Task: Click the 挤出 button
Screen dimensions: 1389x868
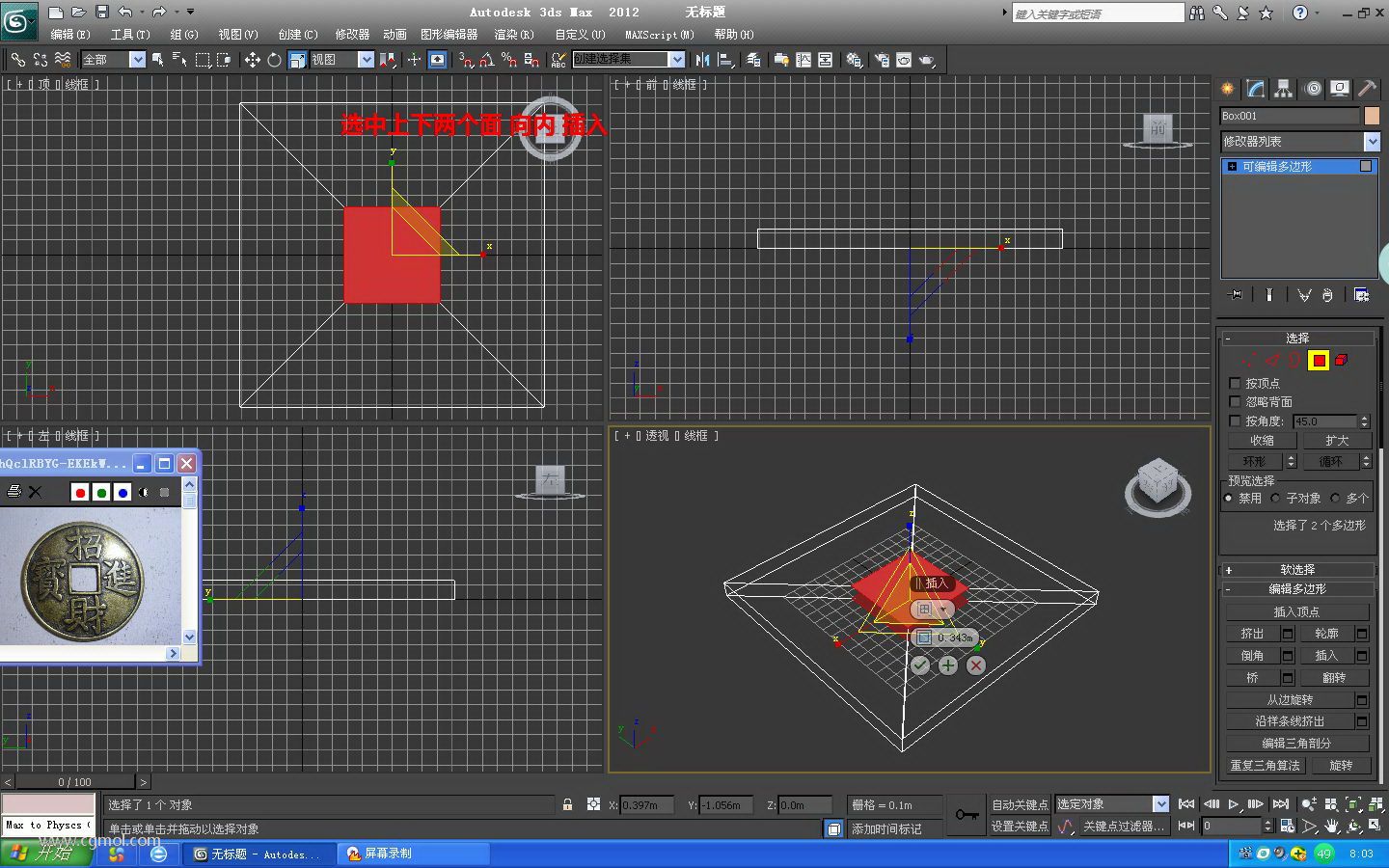Action: pyautogui.click(x=1252, y=634)
